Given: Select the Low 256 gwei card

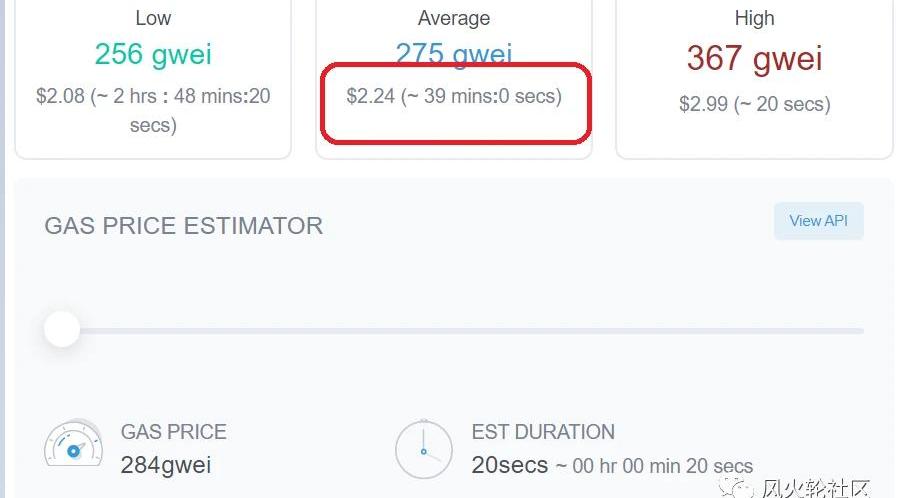Looking at the screenshot, I should [153, 77].
